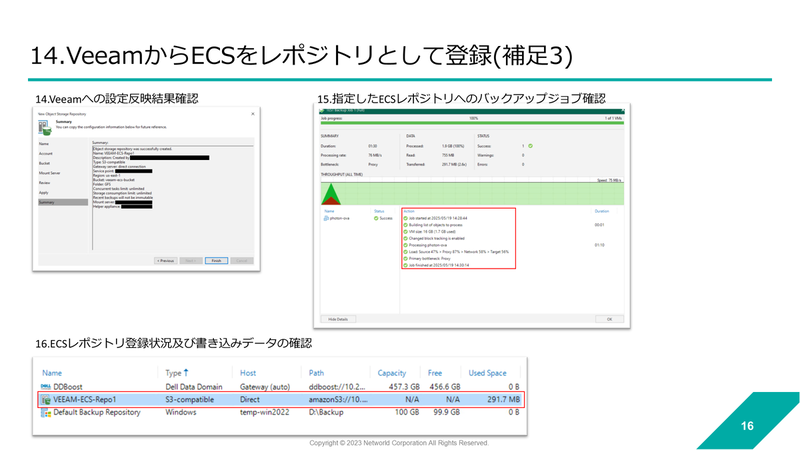Click the 'Gateway (auto)' host cell
Viewport: 800px width, 450px height.
(x=265, y=387)
